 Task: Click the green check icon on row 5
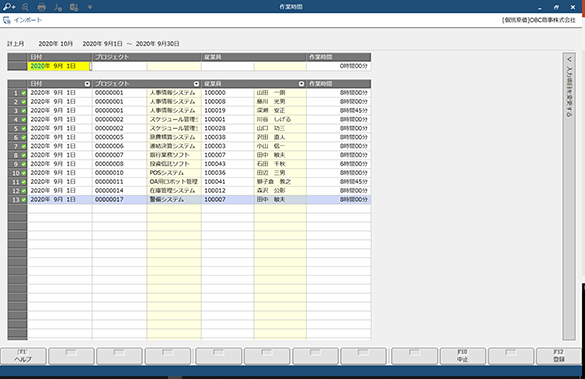pos(24,129)
